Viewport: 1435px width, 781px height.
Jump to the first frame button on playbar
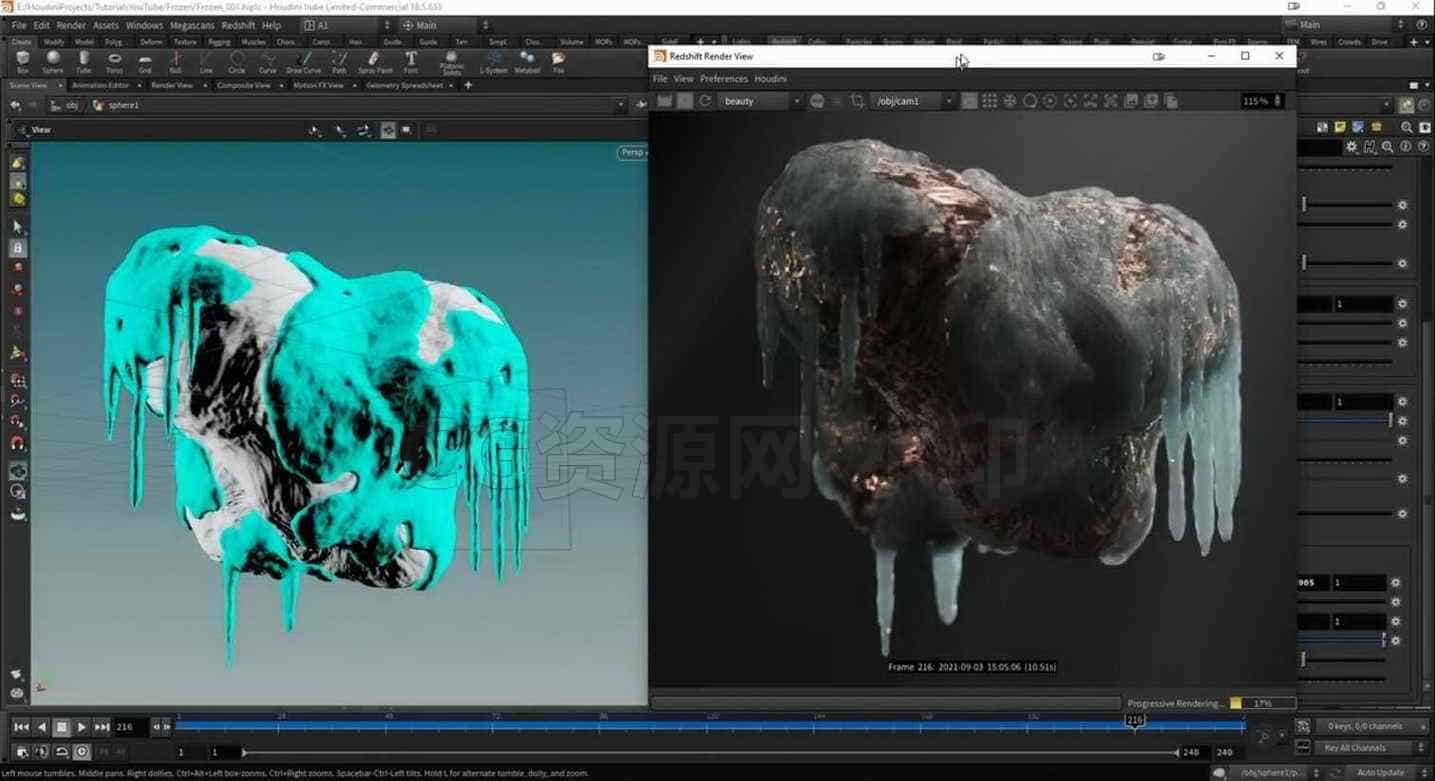click(21, 727)
